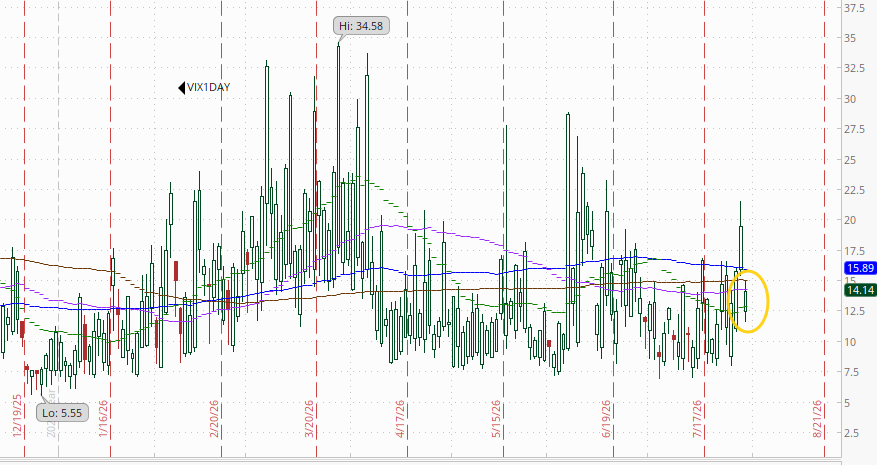This screenshot has height=465, width=877.
Task: Click the 20 price axis label
Action: (850, 220)
